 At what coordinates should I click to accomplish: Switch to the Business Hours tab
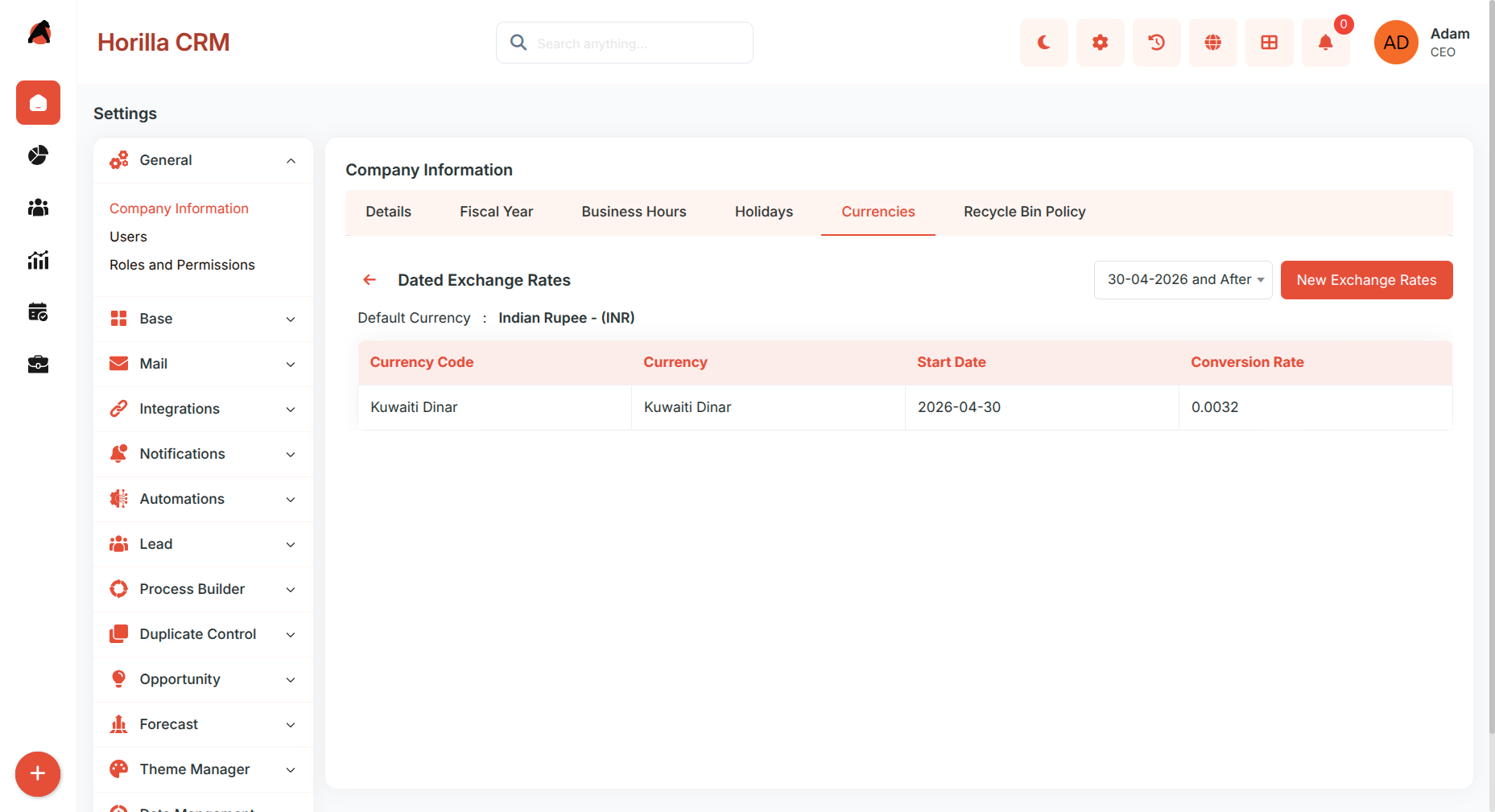tap(634, 212)
